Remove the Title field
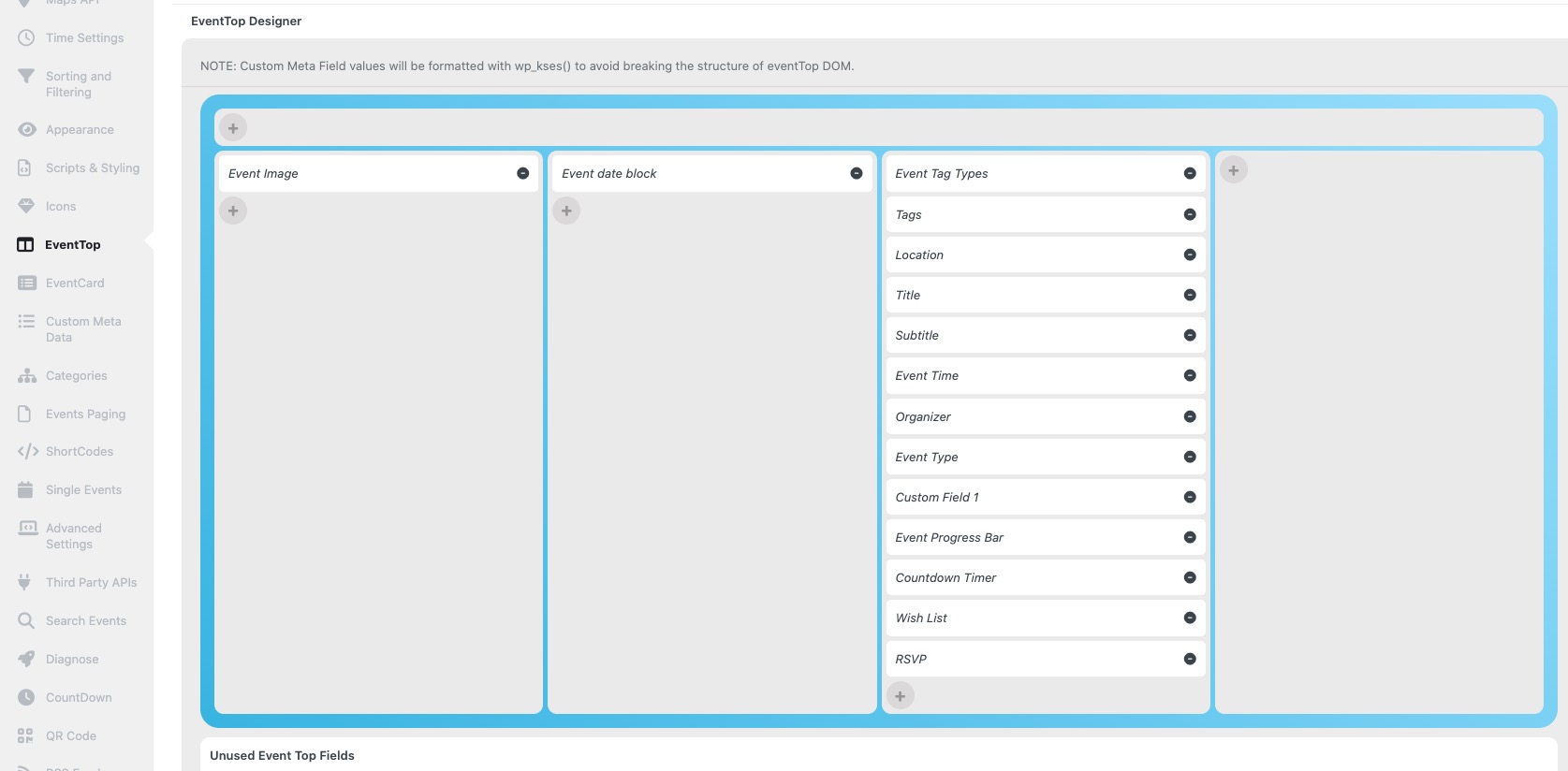 pyautogui.click(x=1190, y=295)
